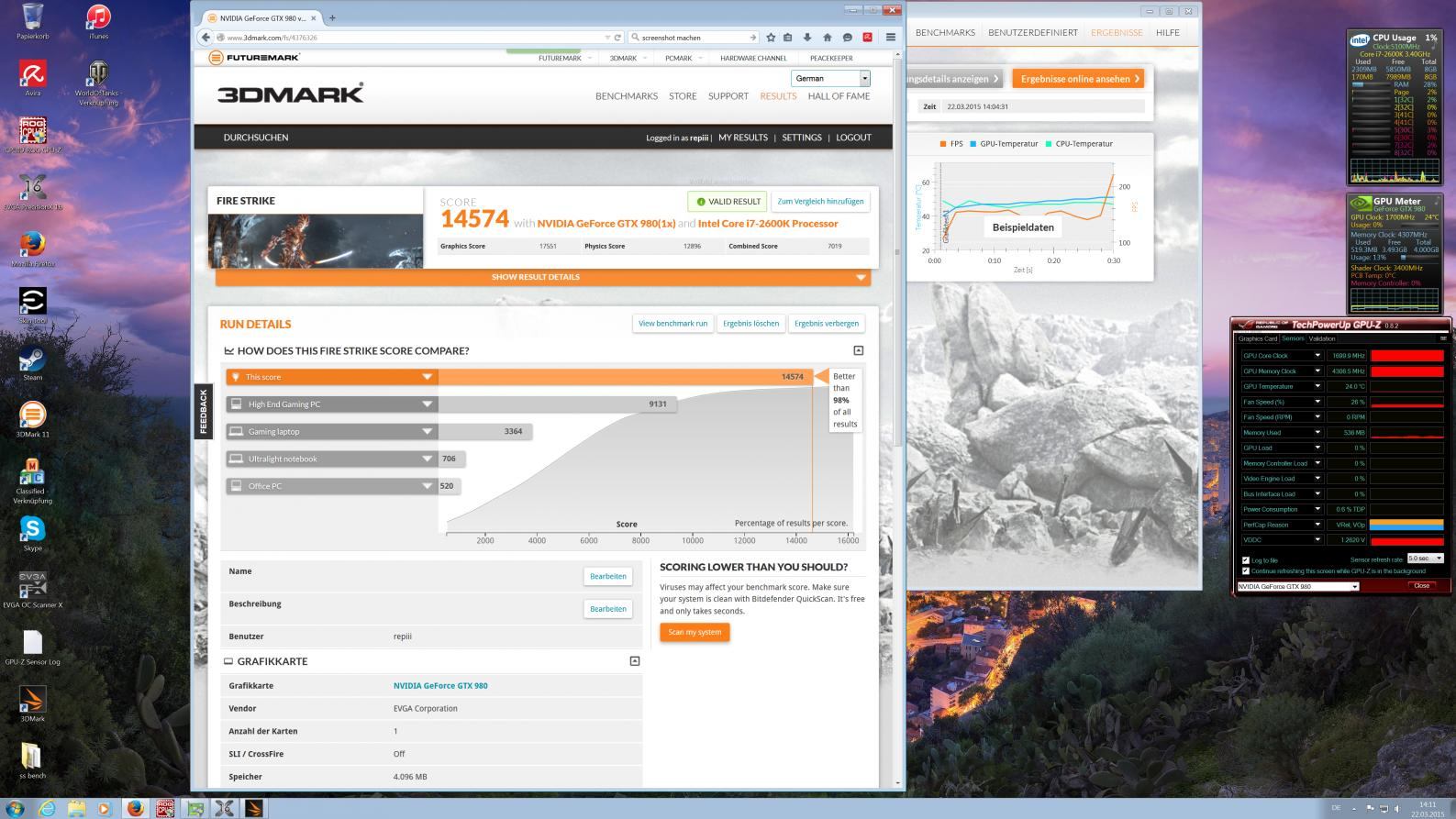This screenshot has height=819, width=1456.
Task: Go back using the Firefox back arrow
Action: click(x=206, y=38)
